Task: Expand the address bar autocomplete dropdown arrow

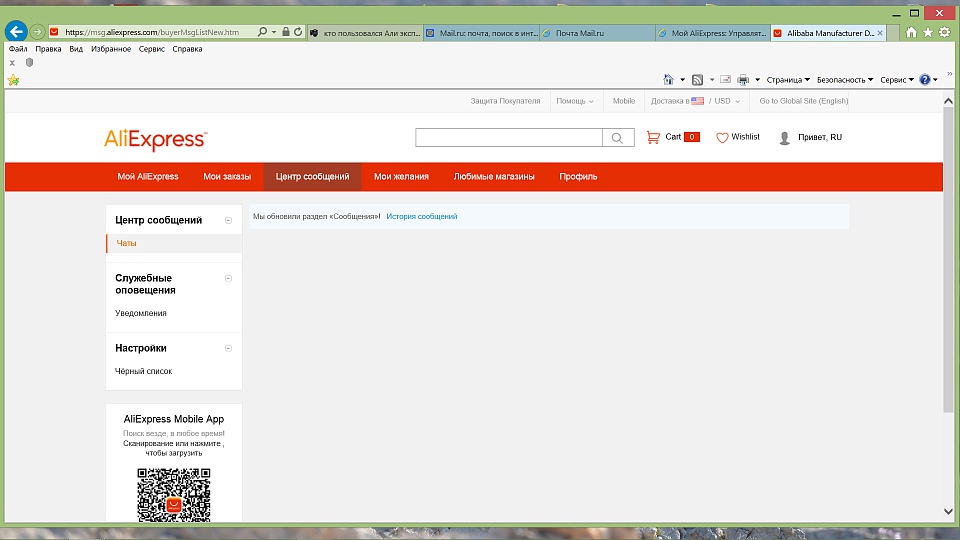Action: tap(274, 32)
